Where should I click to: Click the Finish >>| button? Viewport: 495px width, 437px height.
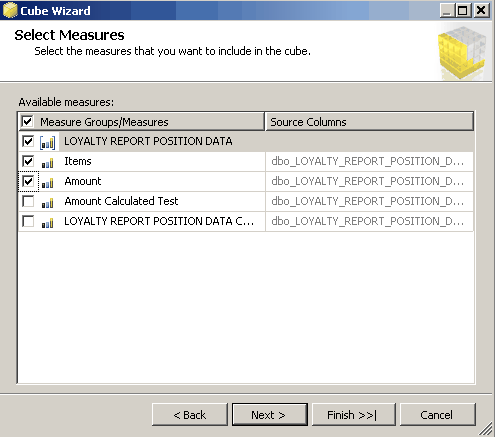[353, 415]
